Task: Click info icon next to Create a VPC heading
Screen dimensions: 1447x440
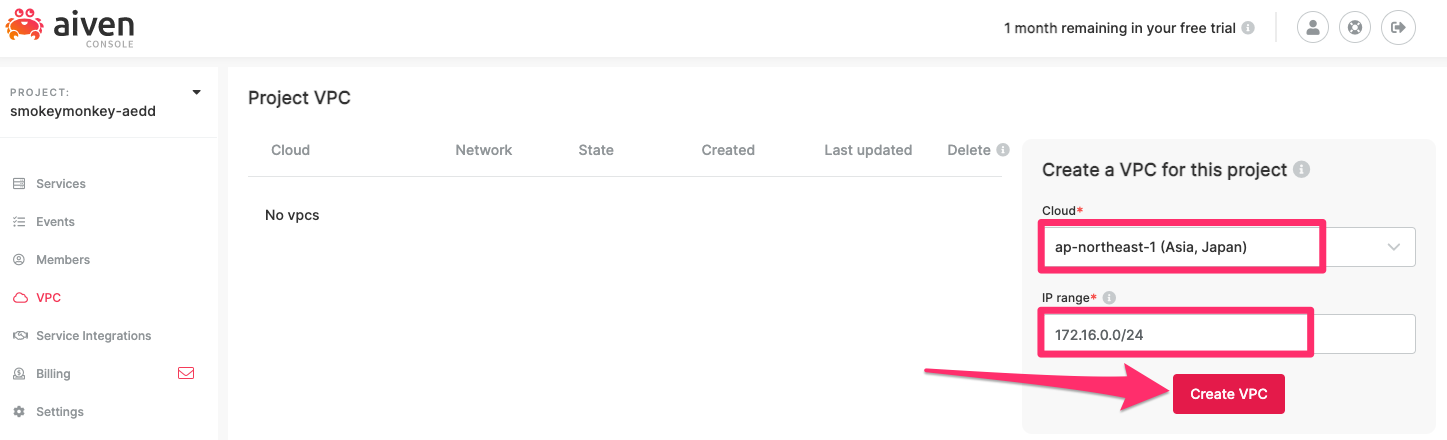Action: (x=1301, y=170)
